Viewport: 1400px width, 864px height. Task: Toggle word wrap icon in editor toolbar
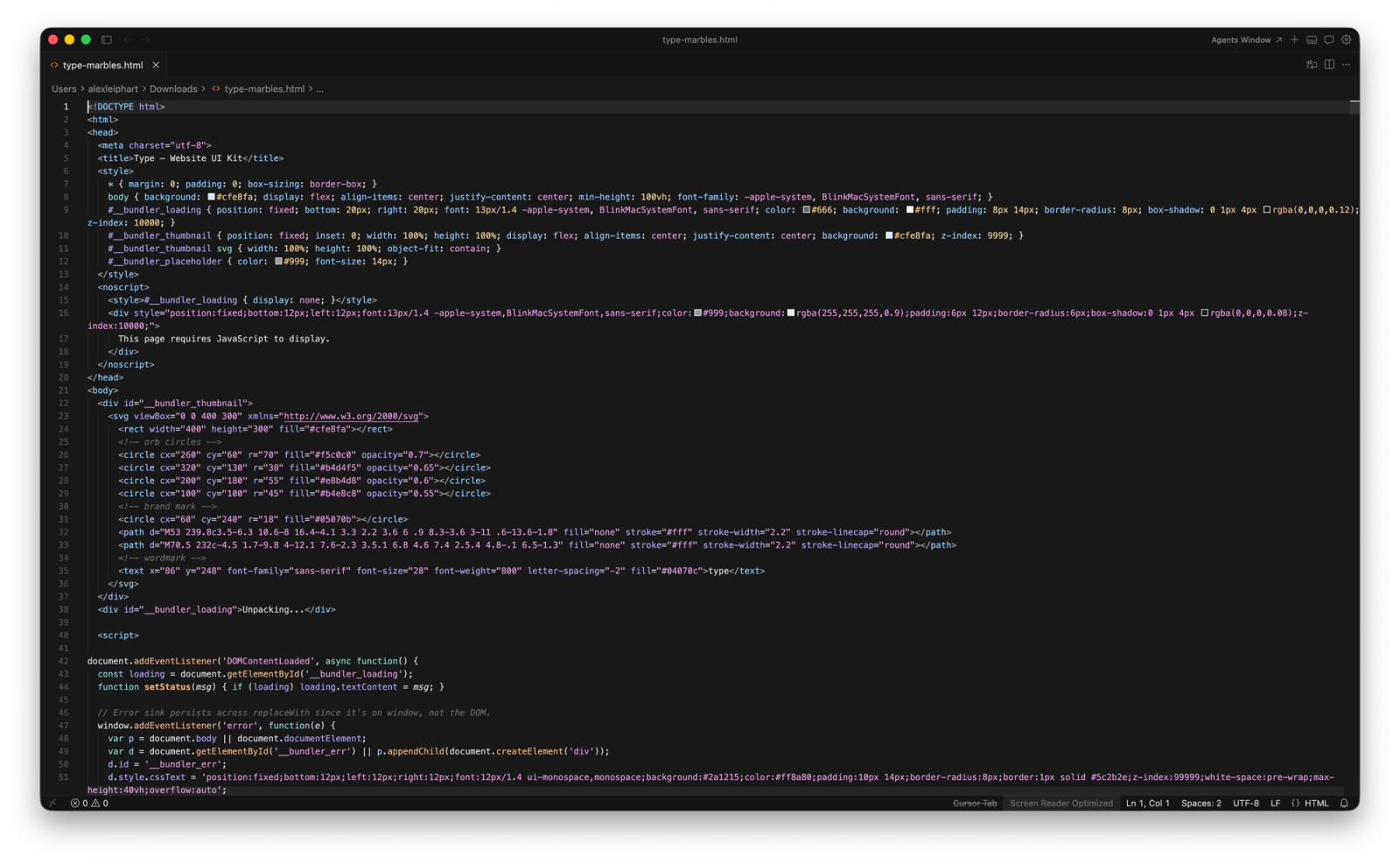pyautogui.click(x=1312, y=65)
